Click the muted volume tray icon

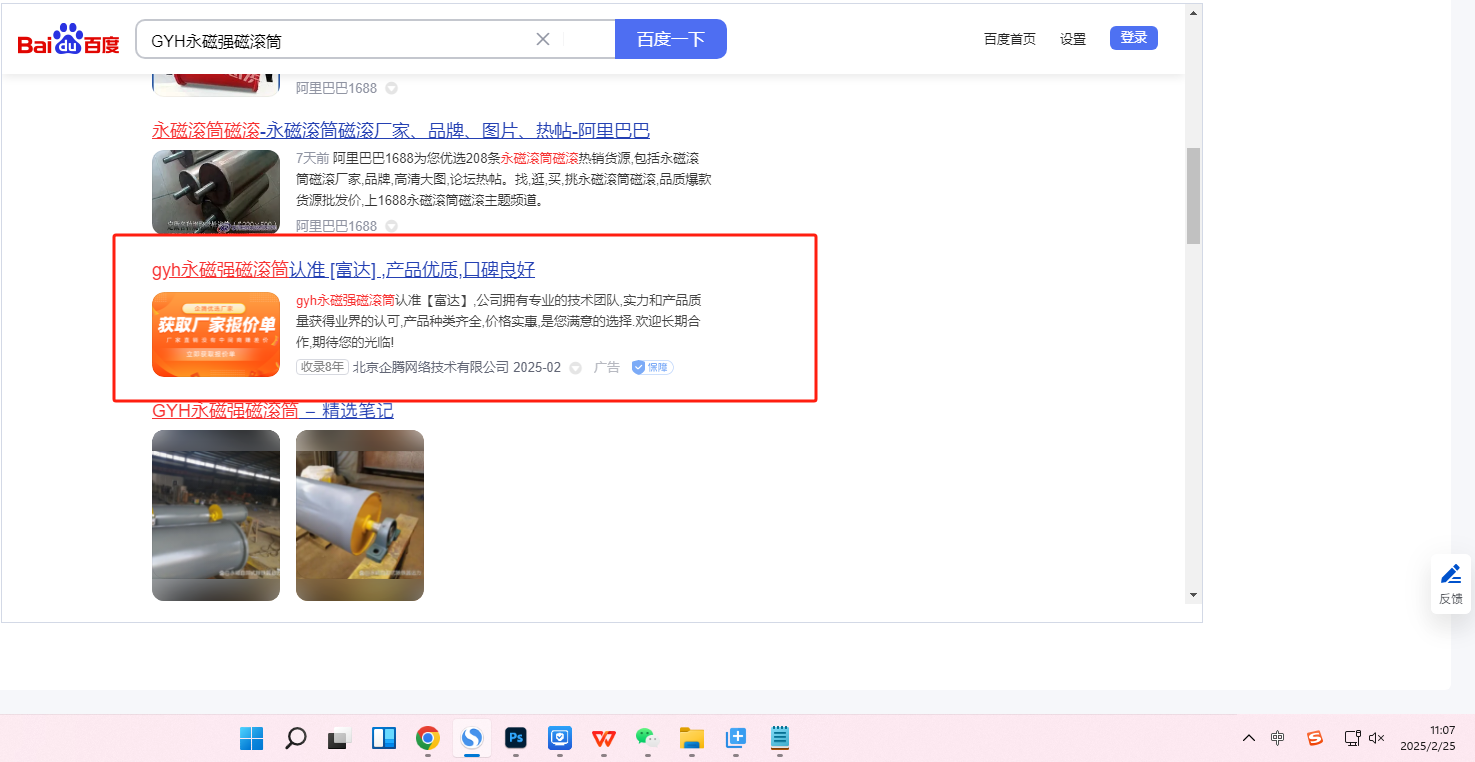[x=1377, y=738]
